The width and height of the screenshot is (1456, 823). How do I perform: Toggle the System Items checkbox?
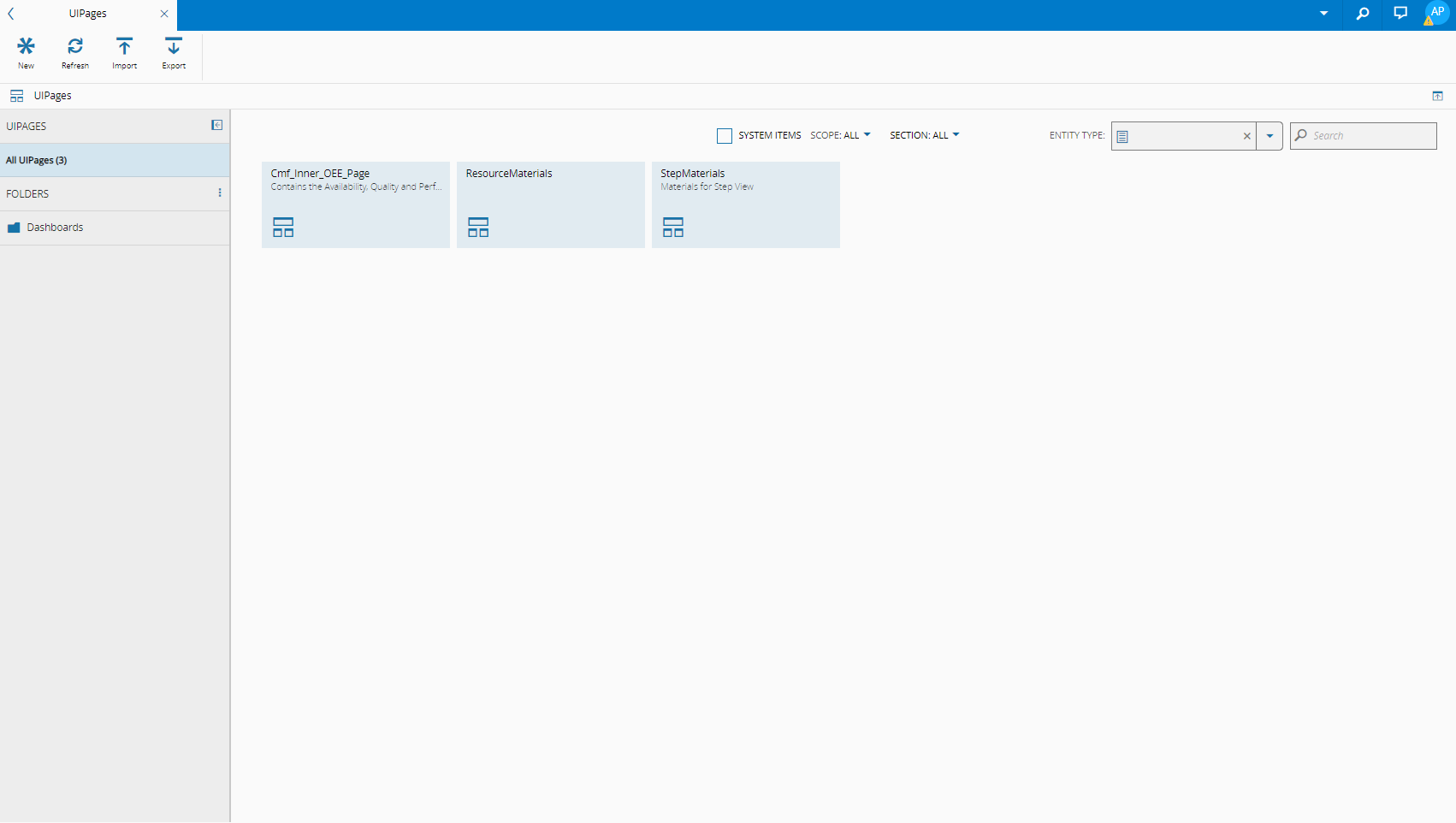tap(725, 136)
